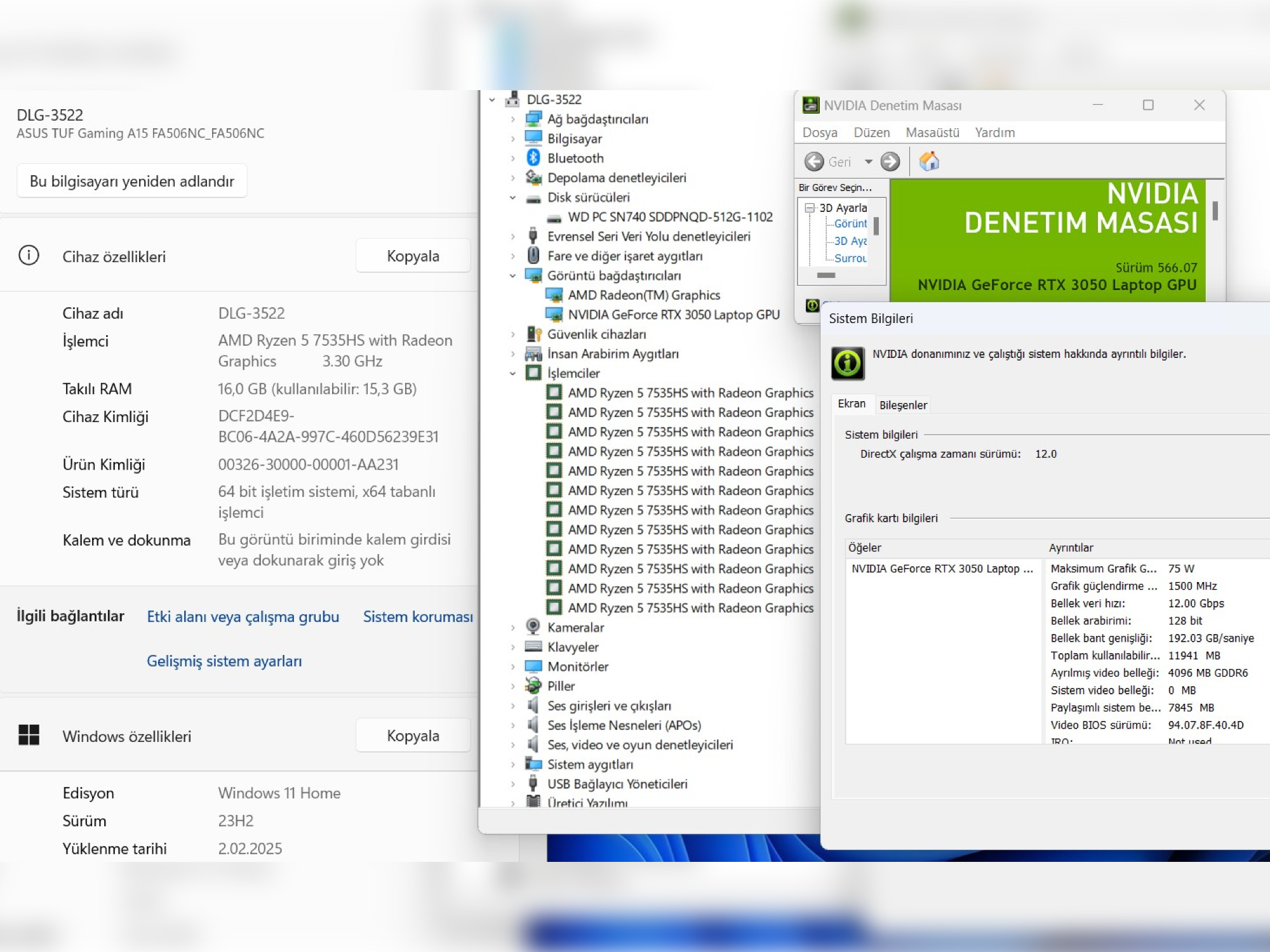
Task: Open the Sistem koruması link
Action: (418, 617)
